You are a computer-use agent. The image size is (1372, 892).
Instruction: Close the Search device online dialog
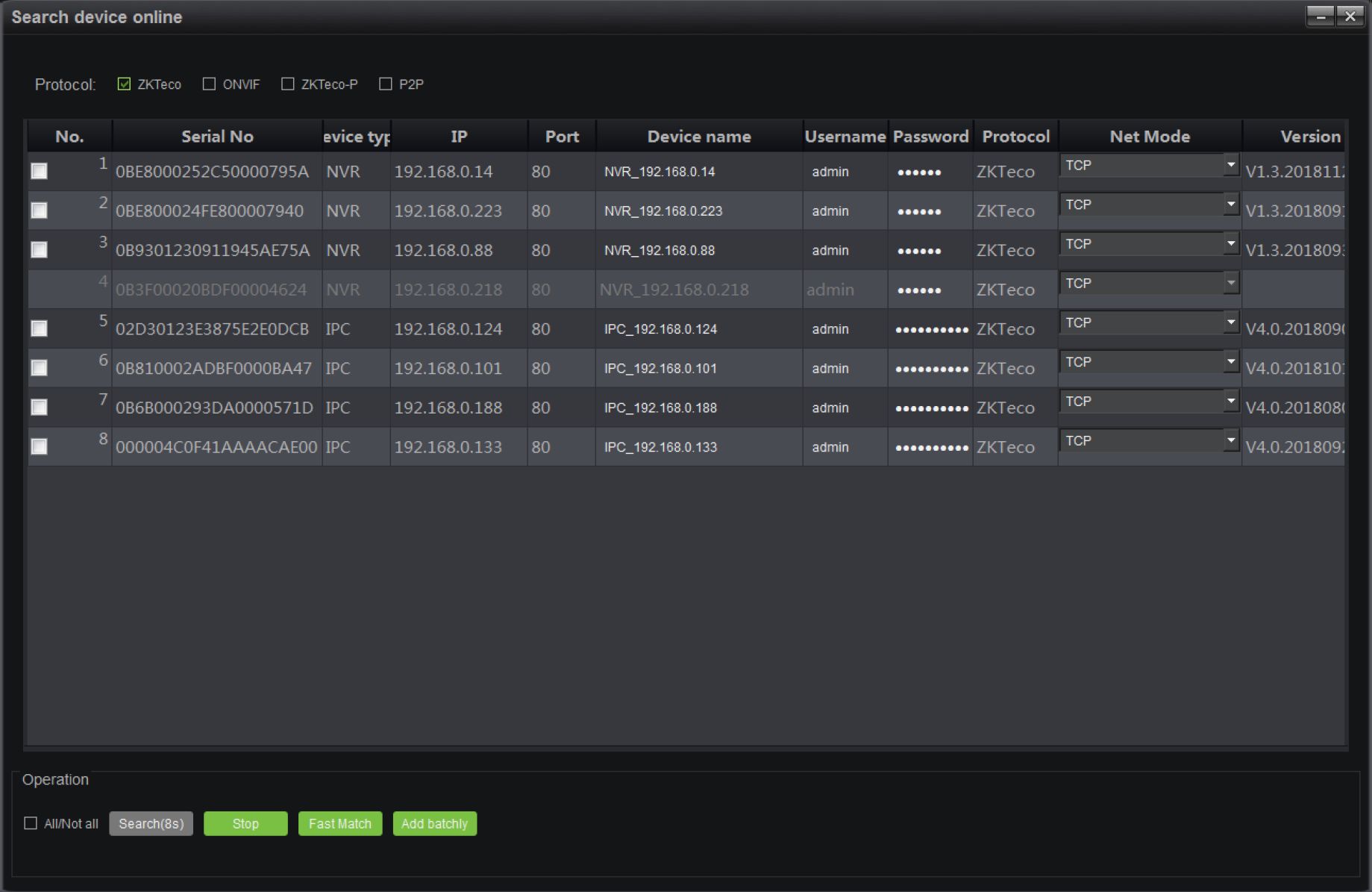coord(1350,16)
